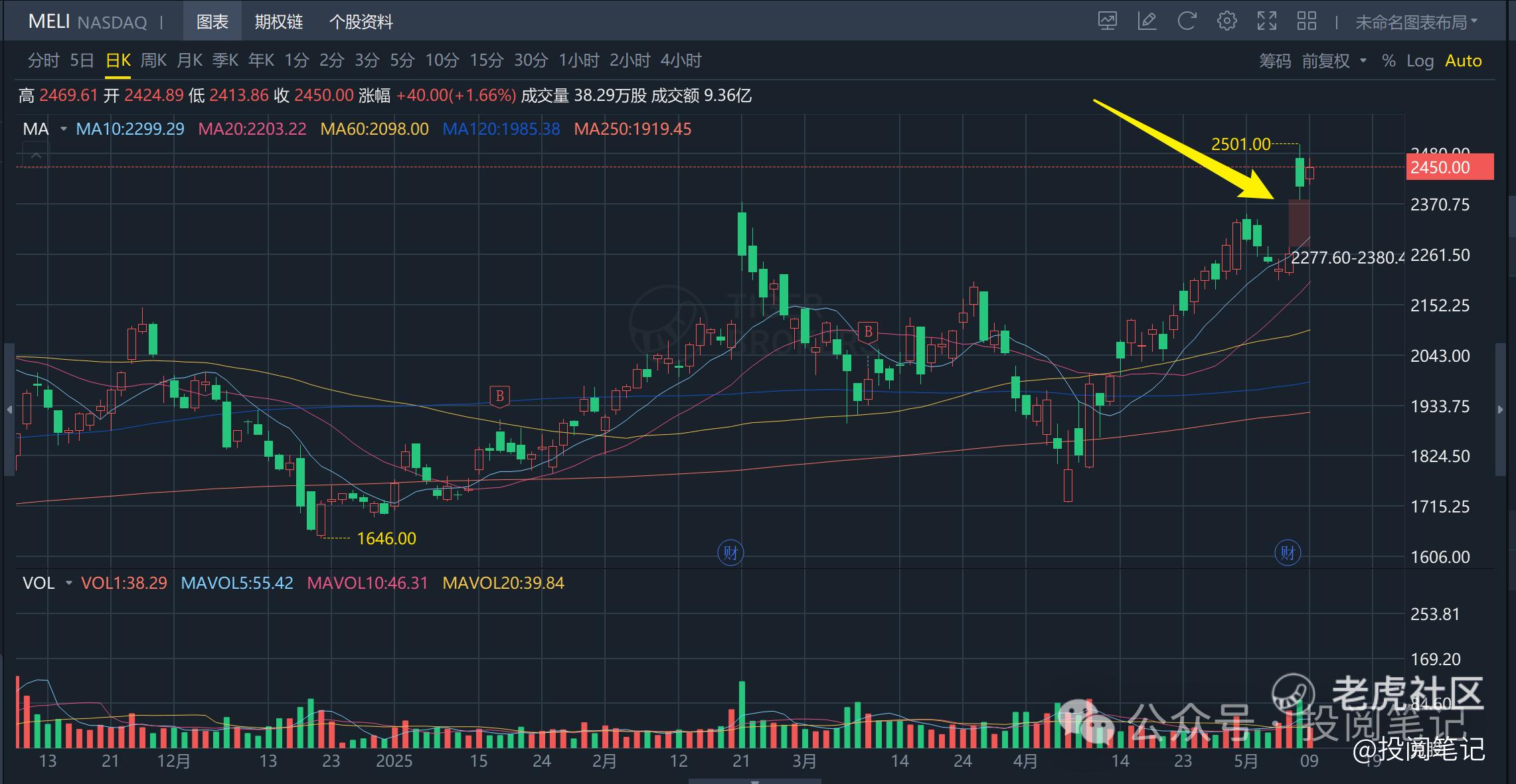Viewport: 1516px width, 784px height.
Task: Click the earnings 财 marker near February 21
Action: (x=730, y=552)
